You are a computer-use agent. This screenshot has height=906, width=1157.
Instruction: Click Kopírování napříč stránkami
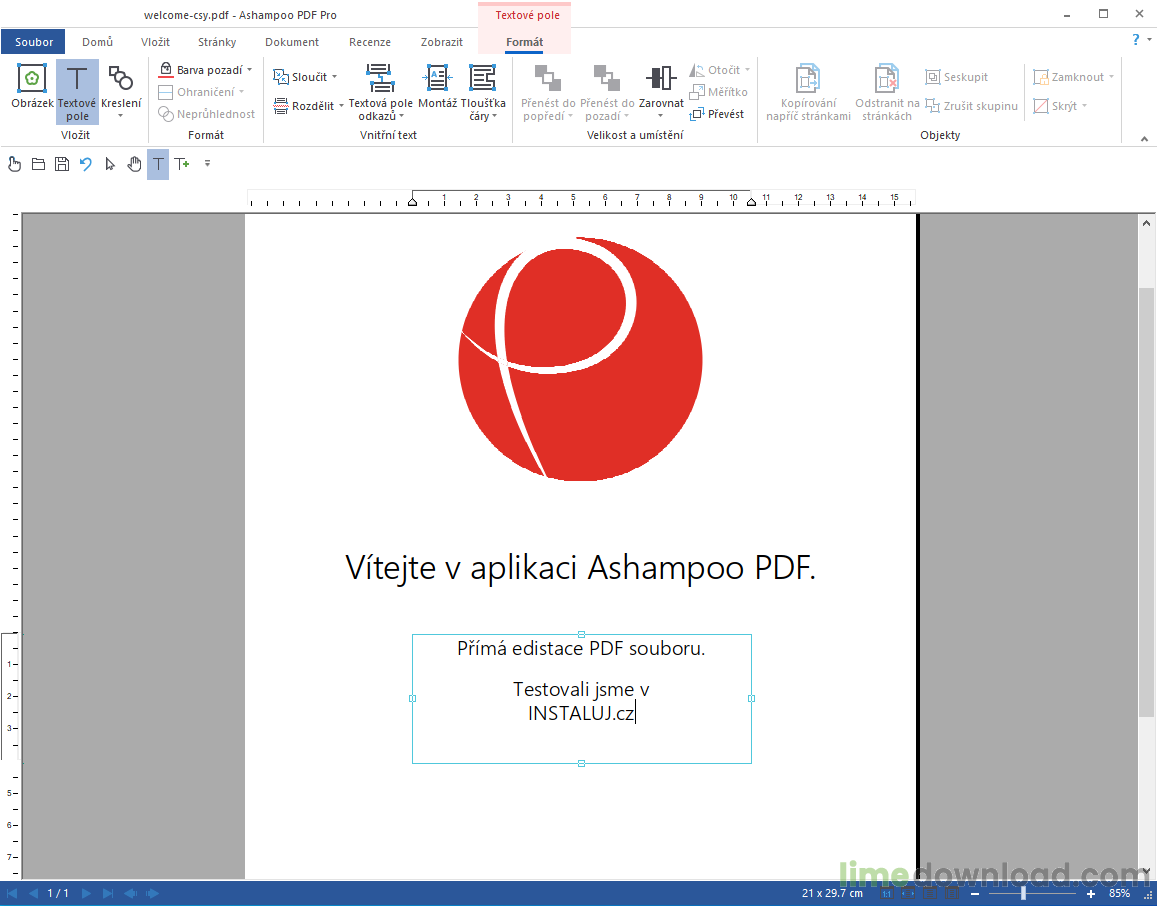807,90
